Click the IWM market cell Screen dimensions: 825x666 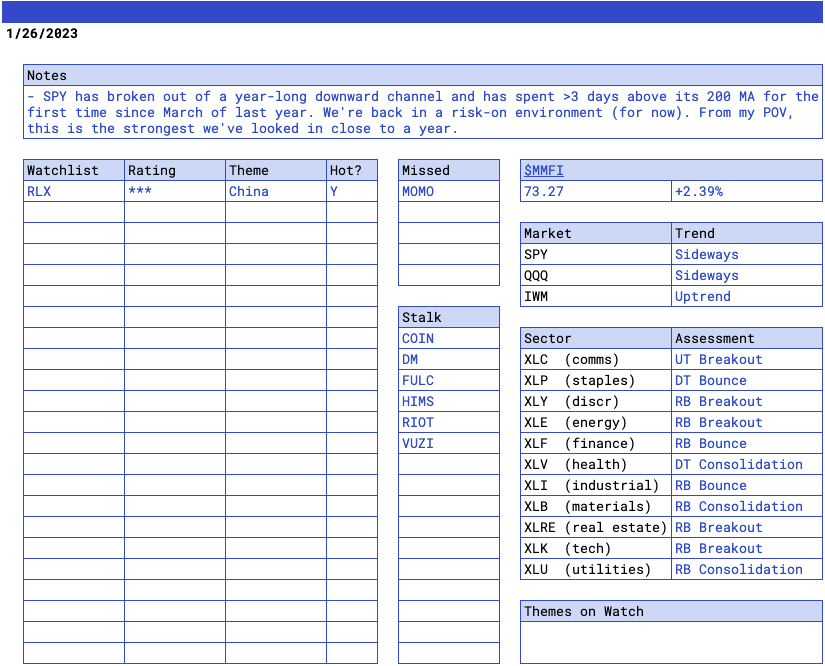[596, 296]
